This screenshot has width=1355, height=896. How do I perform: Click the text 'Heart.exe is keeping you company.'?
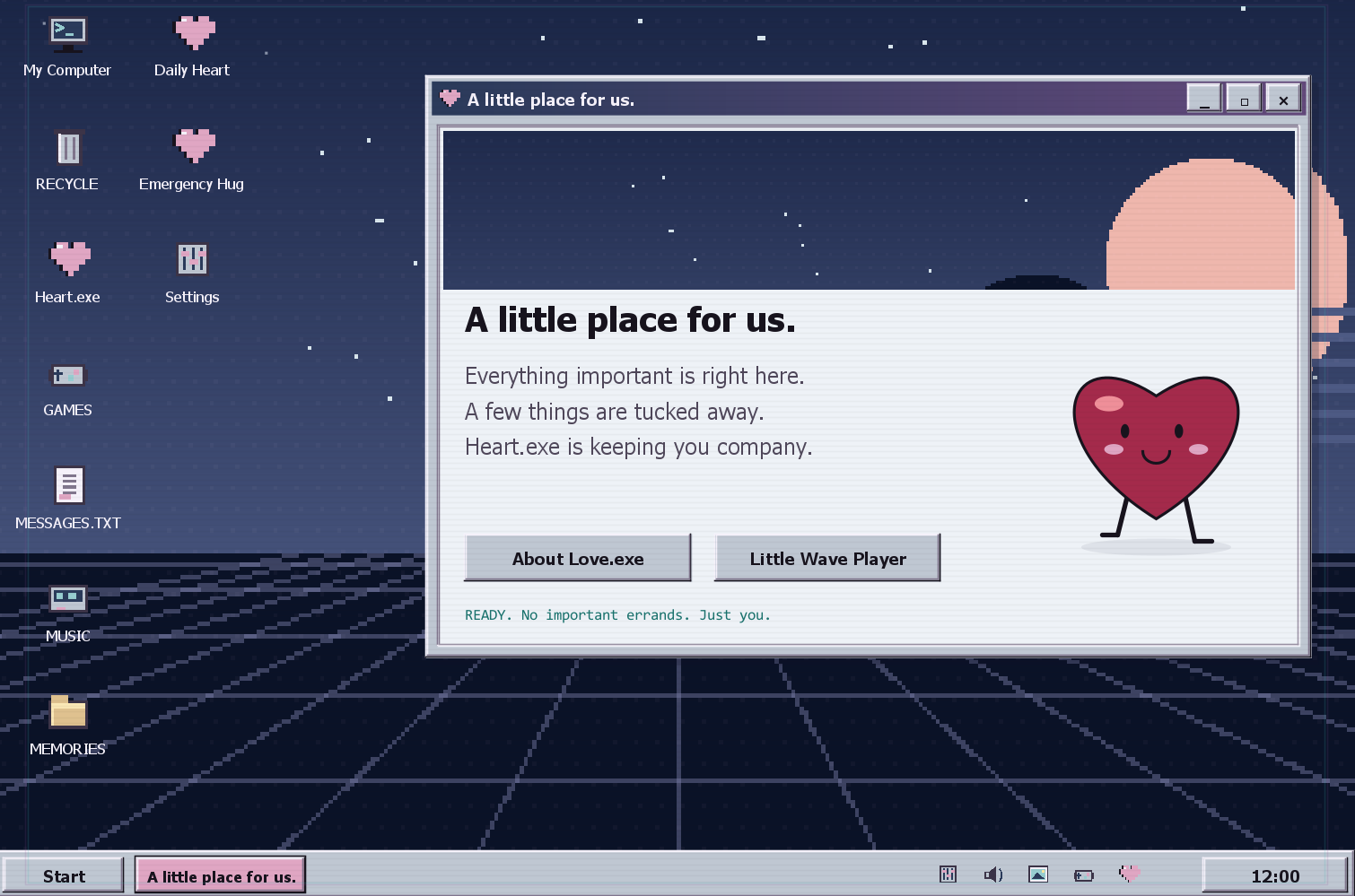tap(638, 447)
